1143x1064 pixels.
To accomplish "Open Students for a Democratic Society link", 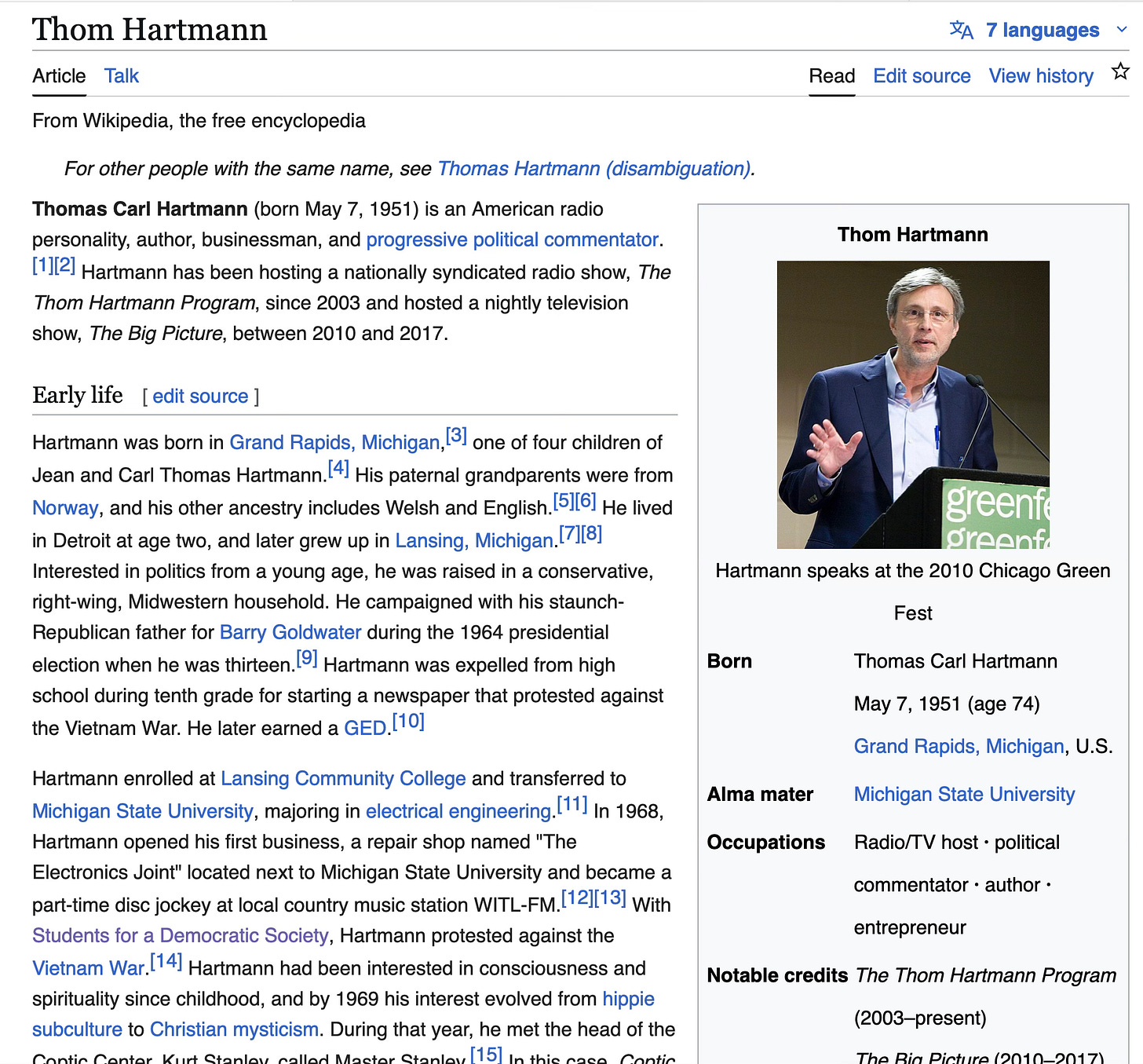I will 180,936.
